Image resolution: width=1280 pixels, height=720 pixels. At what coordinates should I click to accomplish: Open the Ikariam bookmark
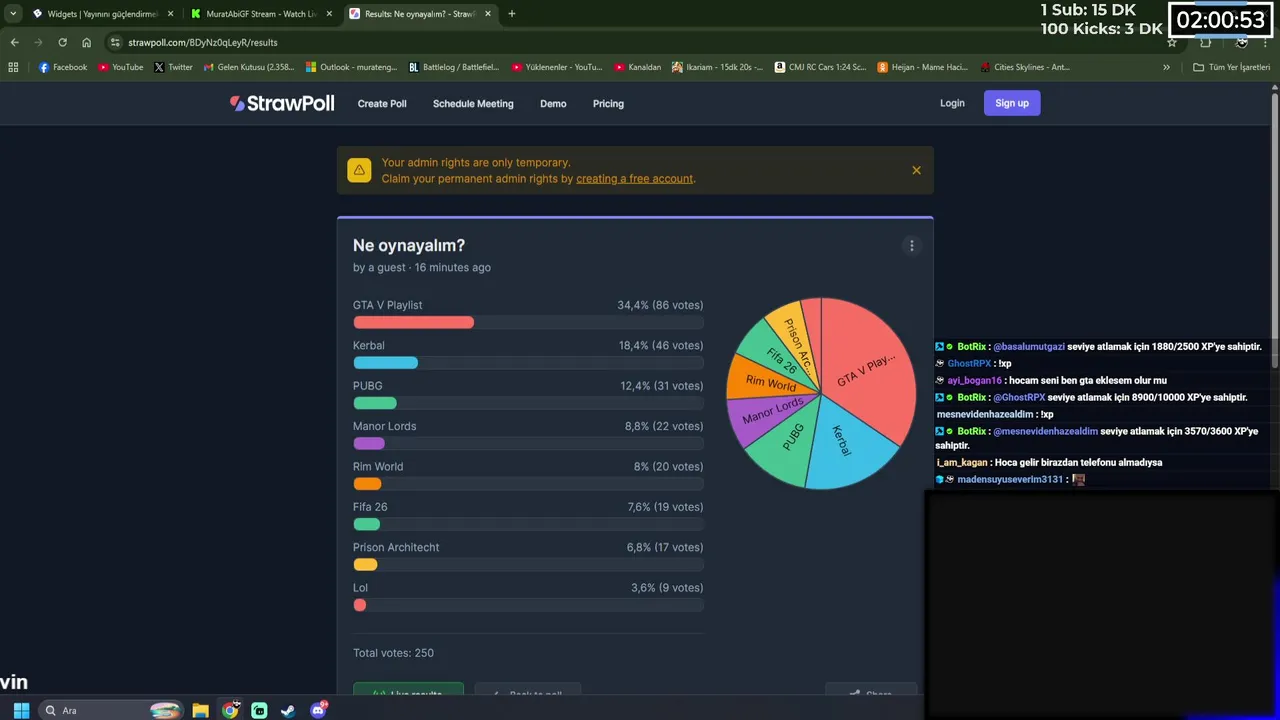click(x=717, y=67)
